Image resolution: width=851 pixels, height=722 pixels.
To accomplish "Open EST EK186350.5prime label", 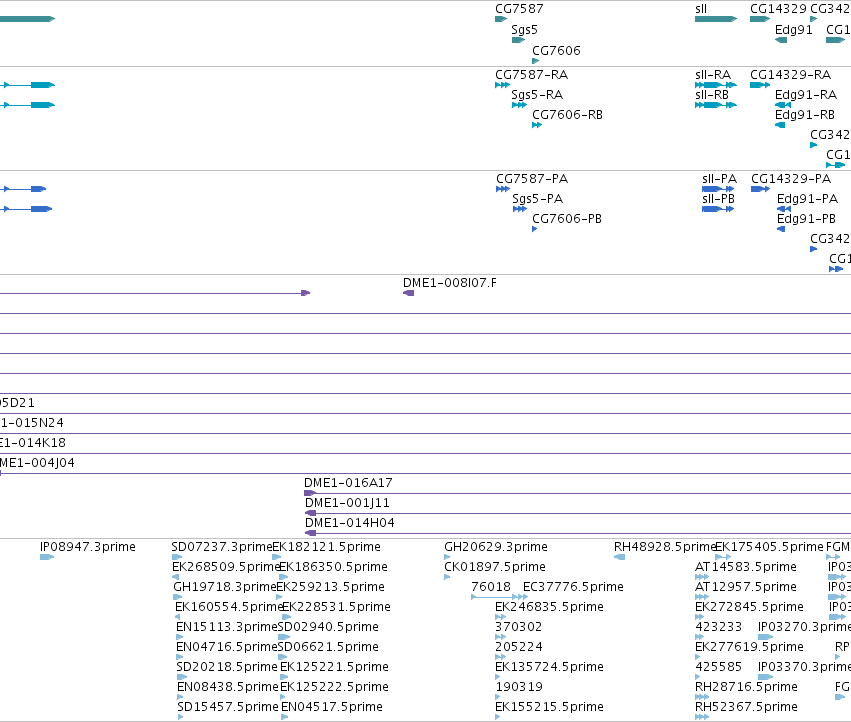I will click(333, 567).
